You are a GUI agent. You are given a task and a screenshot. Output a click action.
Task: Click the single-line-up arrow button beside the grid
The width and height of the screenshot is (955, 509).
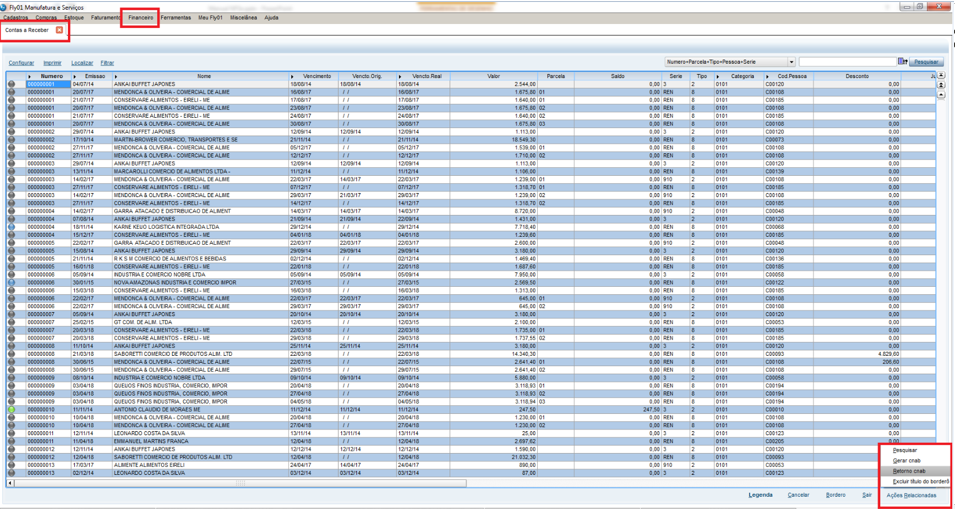tap(942, 94)
